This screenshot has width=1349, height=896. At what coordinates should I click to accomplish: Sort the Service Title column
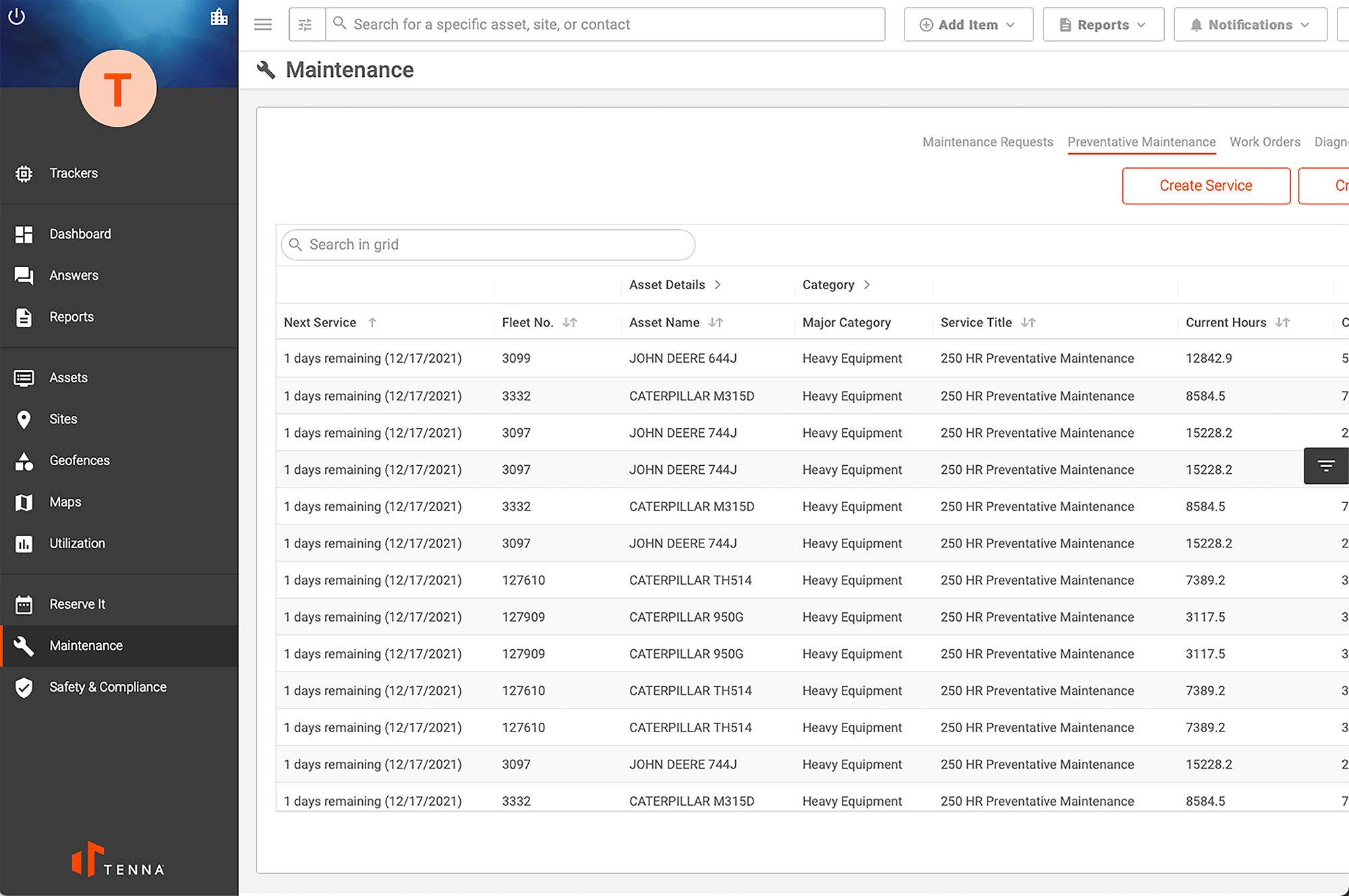[1028, 323]
